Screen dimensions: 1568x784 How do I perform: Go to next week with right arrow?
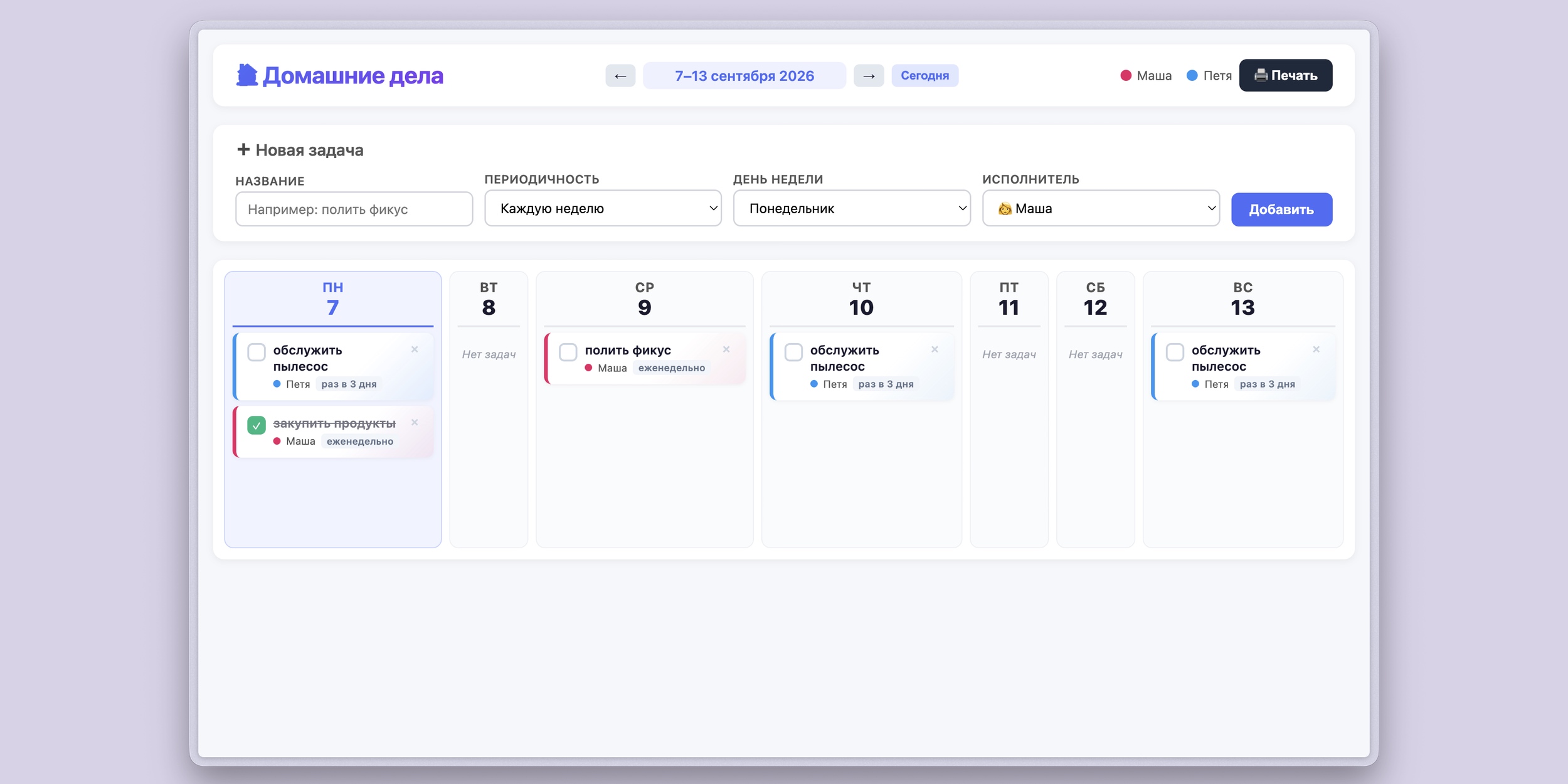coord(869,76)
